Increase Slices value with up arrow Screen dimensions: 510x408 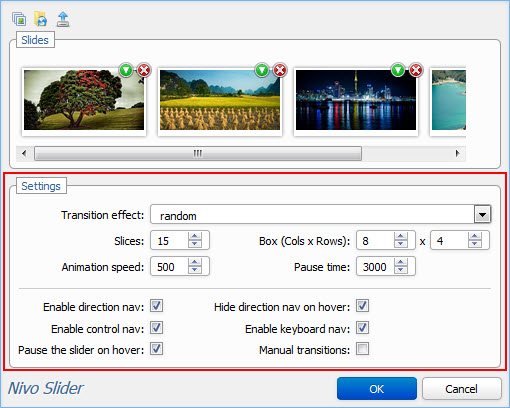pyautogui.click(x=195, y=236)
